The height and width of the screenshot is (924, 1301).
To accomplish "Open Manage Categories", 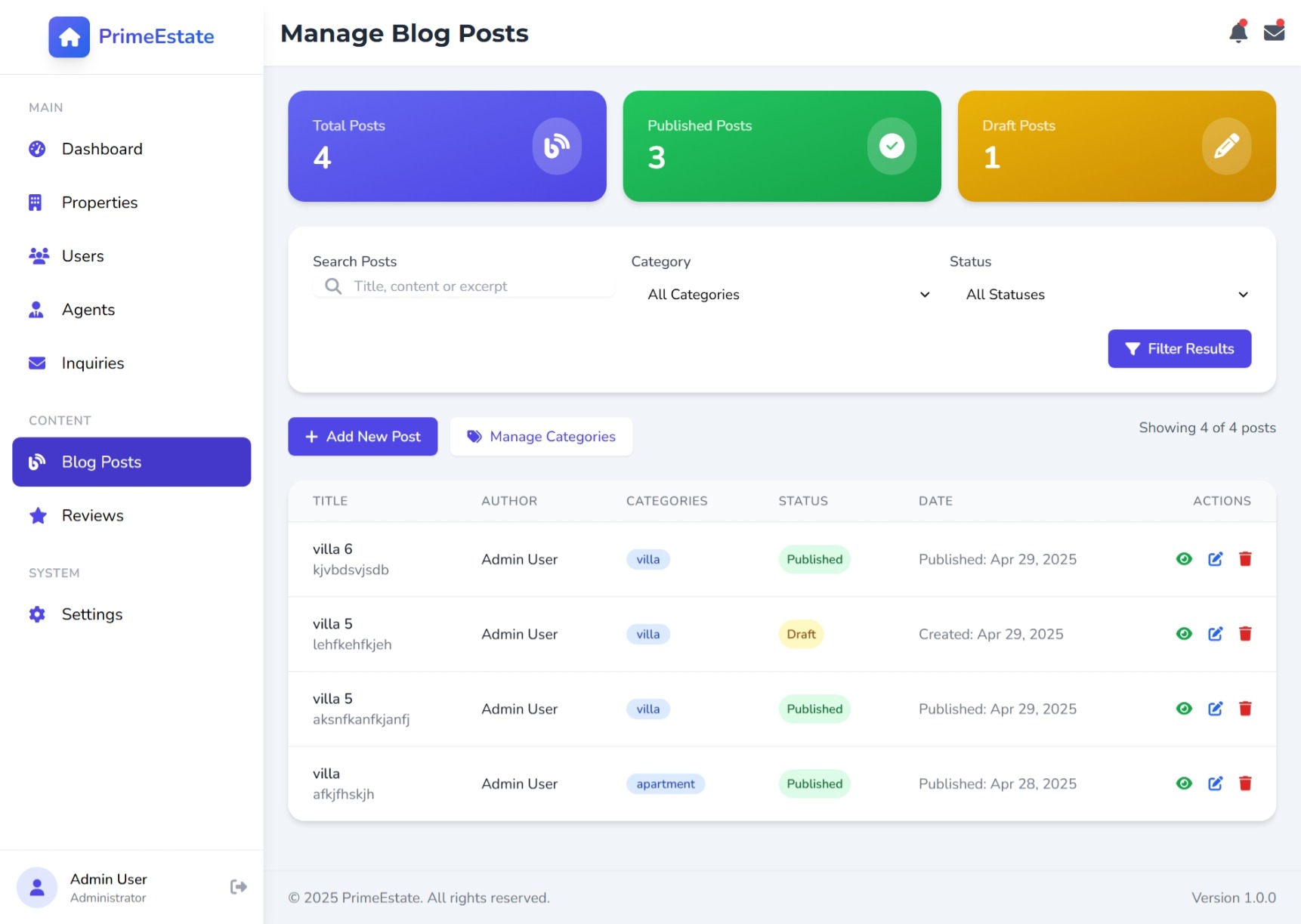I will tap(541, 437).
